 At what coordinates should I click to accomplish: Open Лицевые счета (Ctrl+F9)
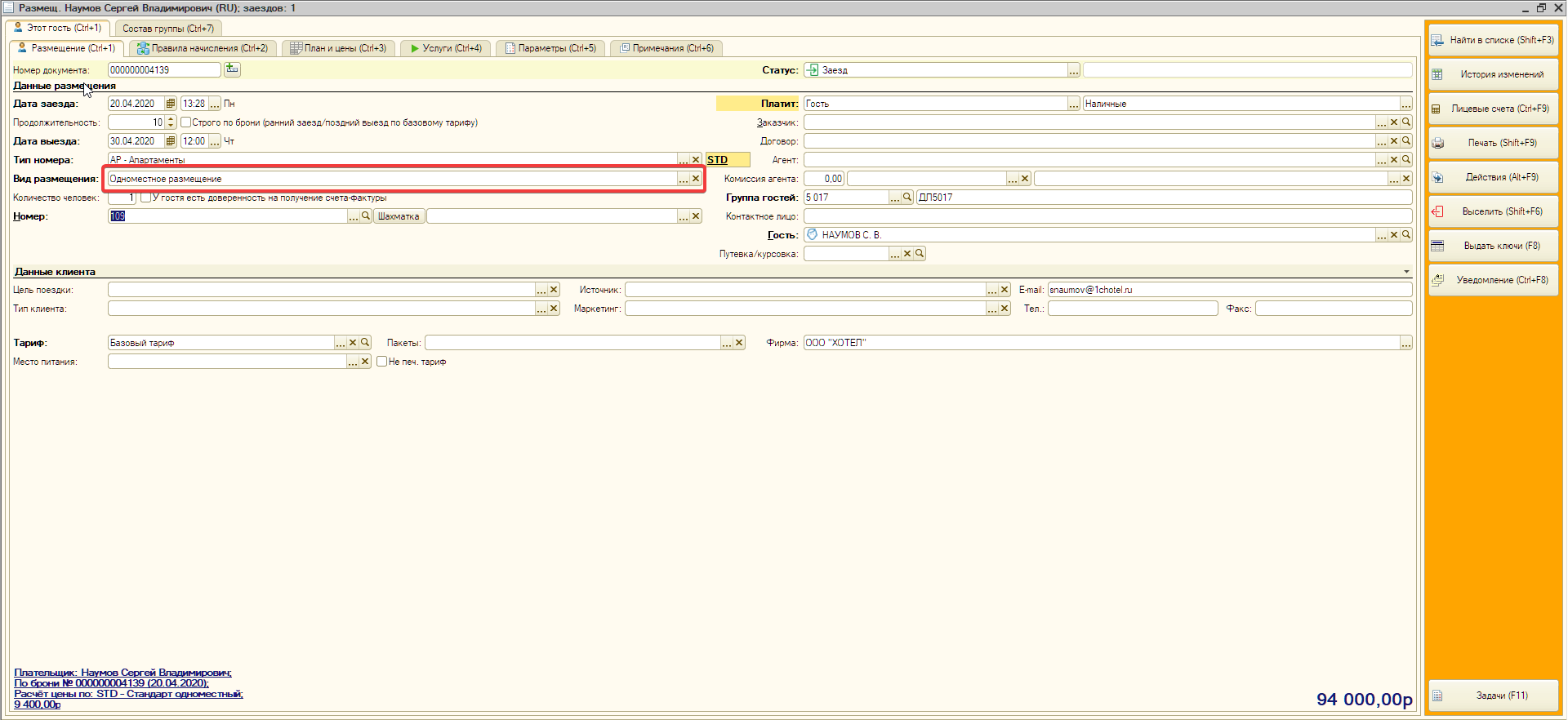click(x=1493, y=109)
